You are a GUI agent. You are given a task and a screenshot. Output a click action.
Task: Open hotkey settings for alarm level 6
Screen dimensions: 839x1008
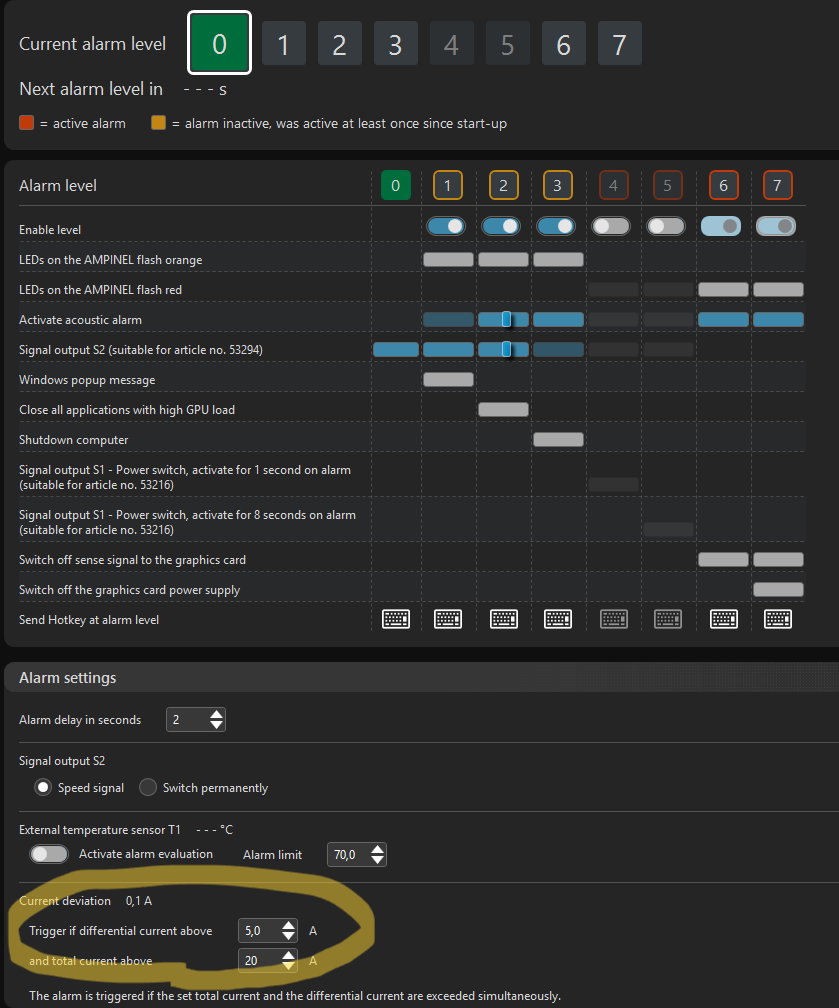(x=723, y=619)
